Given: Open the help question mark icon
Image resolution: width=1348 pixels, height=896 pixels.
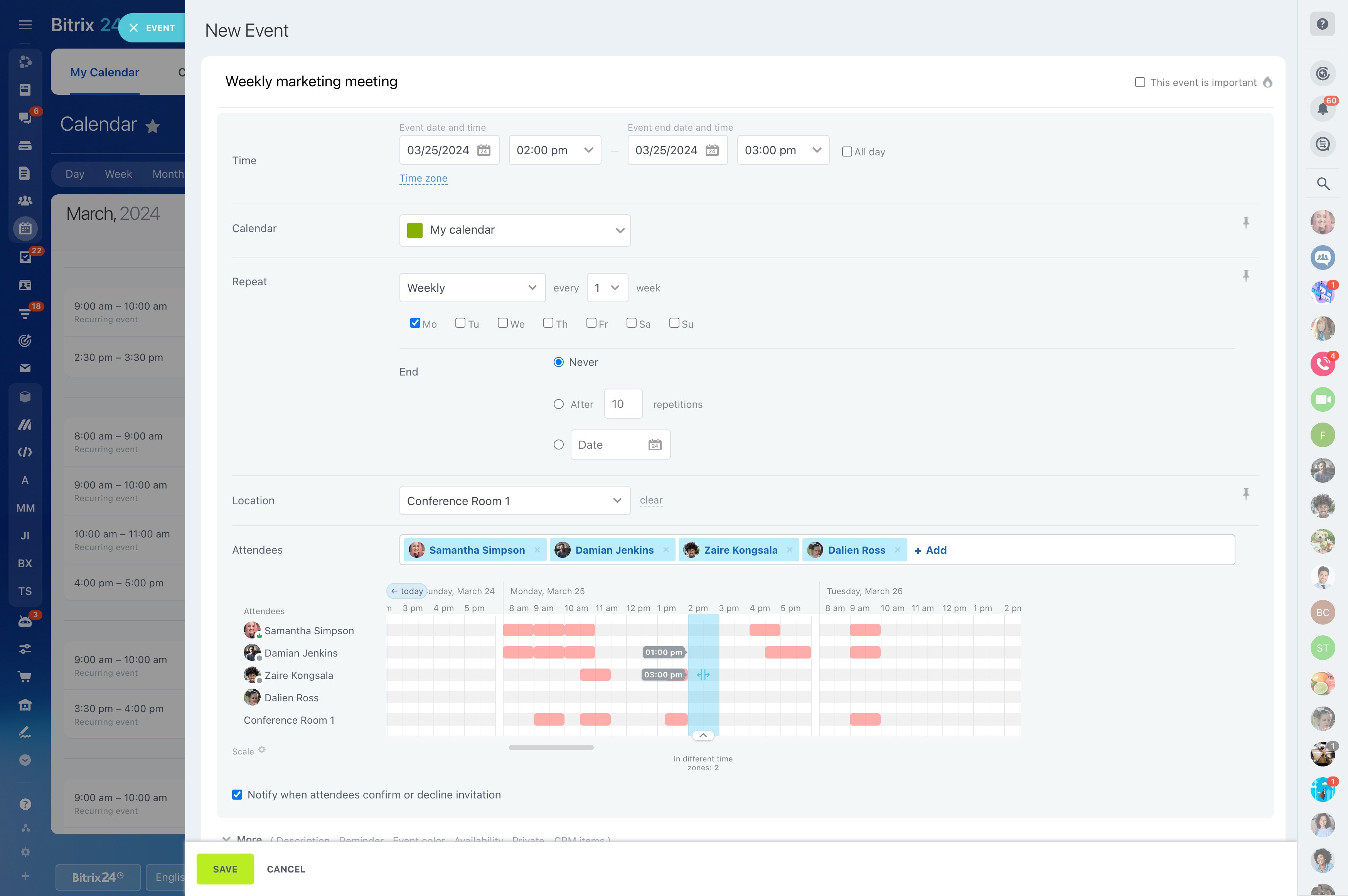Looking at the screenshot, I should pos(1322,24).
